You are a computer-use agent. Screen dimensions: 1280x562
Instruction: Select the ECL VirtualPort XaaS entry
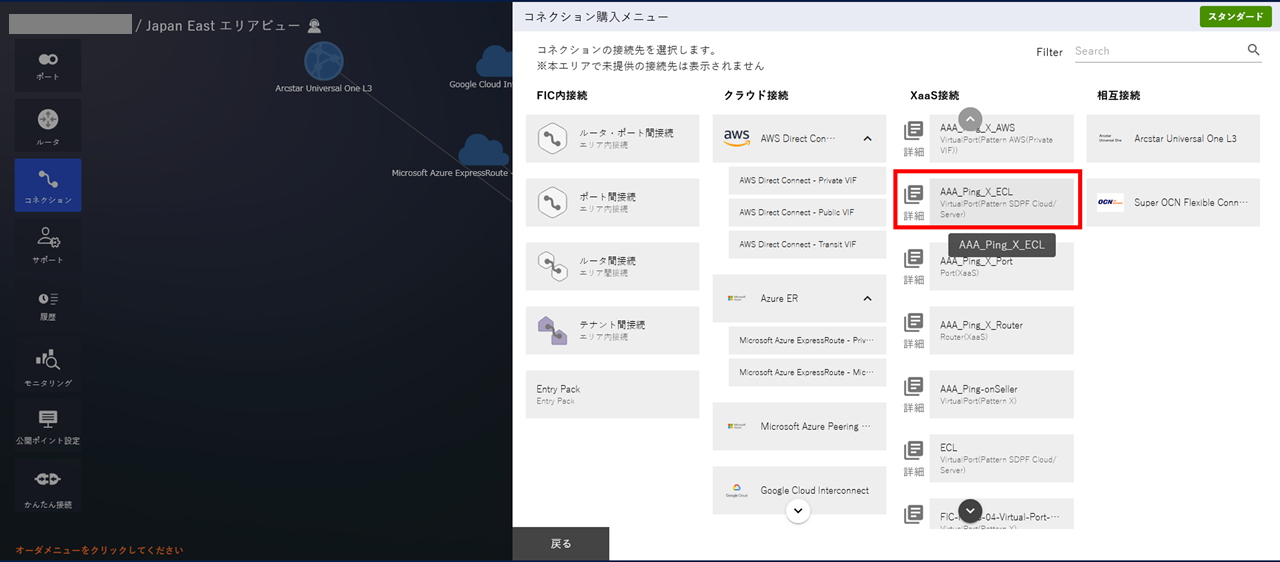pos(1002,458)
